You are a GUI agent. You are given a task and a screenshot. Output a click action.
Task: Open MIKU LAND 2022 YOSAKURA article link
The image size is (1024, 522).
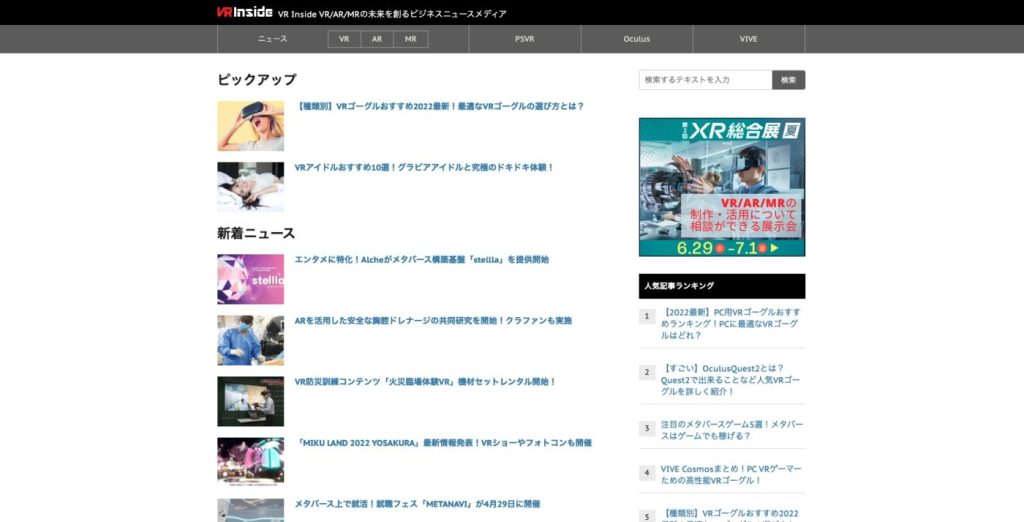coord(444,443)
